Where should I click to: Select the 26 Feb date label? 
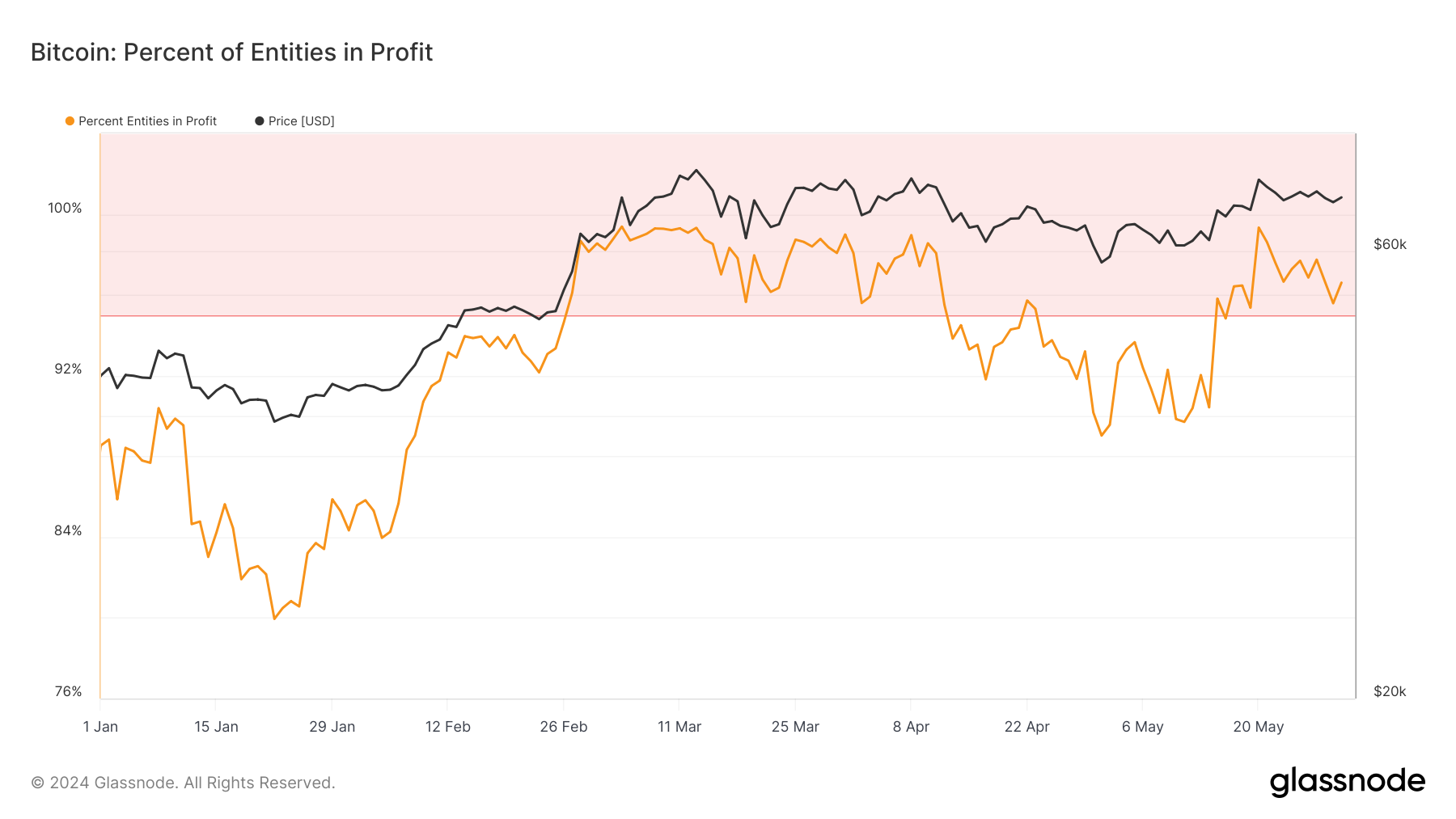click(x=564, y=727)
